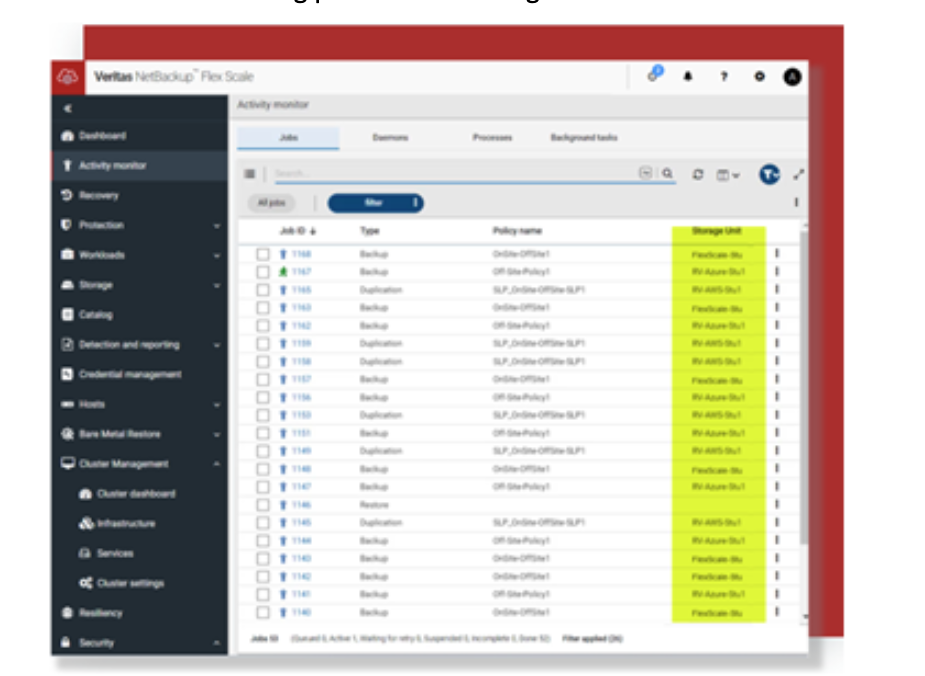Select checkbox for job 1143
The height and width of the screenshot is (676, 925).
pyautogui.click(x=263, y=559)
